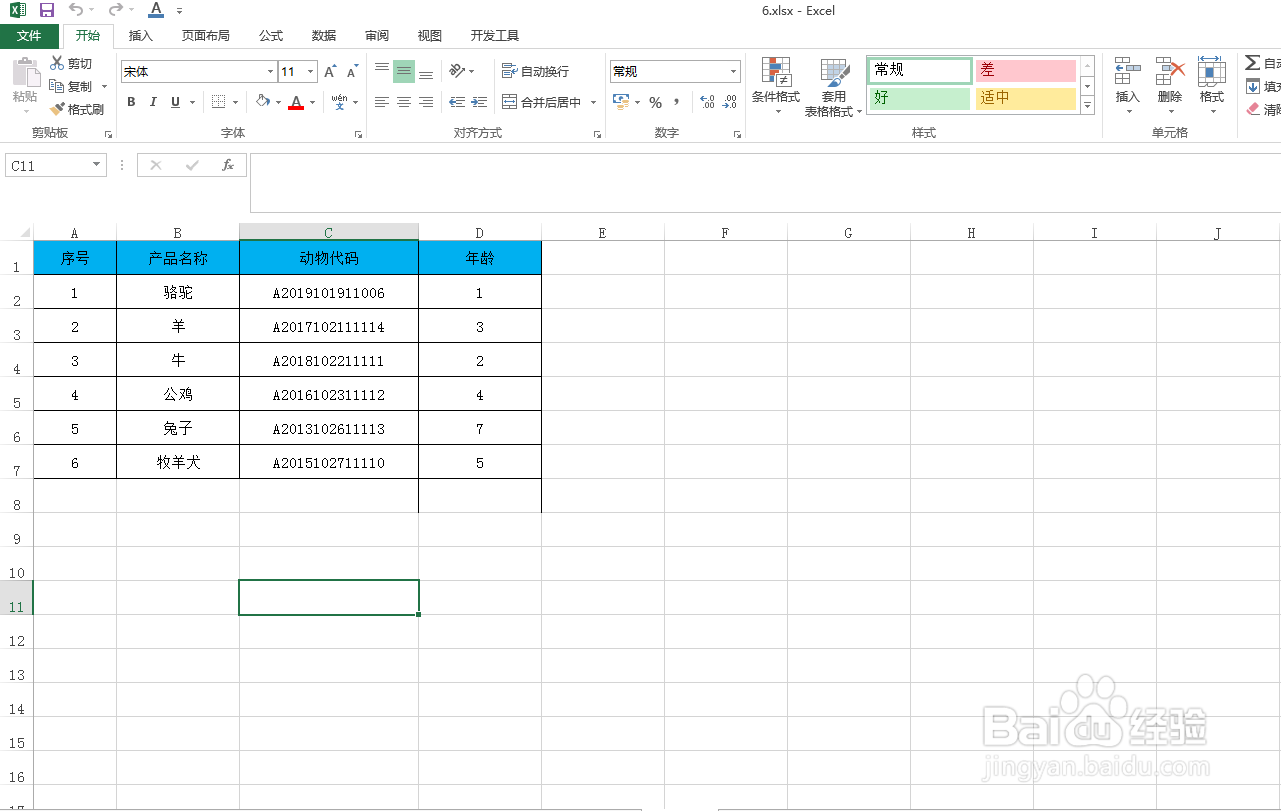The height and width of the screenshot is (811, 1281).
Task: Open the 文件 (File) tab
Action: pos(29,36)
